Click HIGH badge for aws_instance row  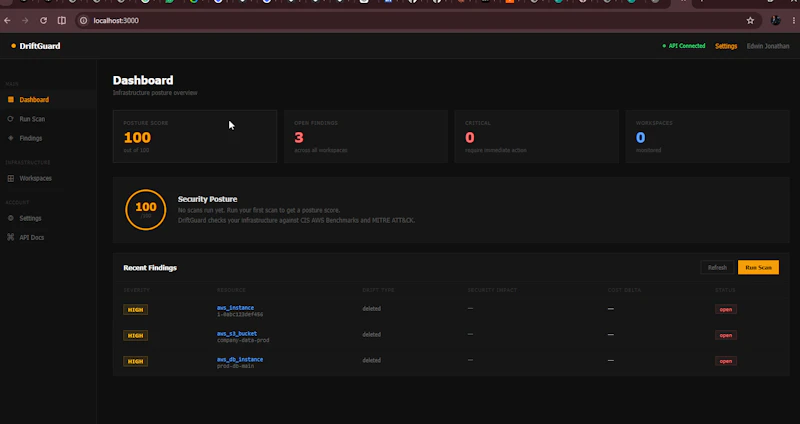tap(135, 310)
